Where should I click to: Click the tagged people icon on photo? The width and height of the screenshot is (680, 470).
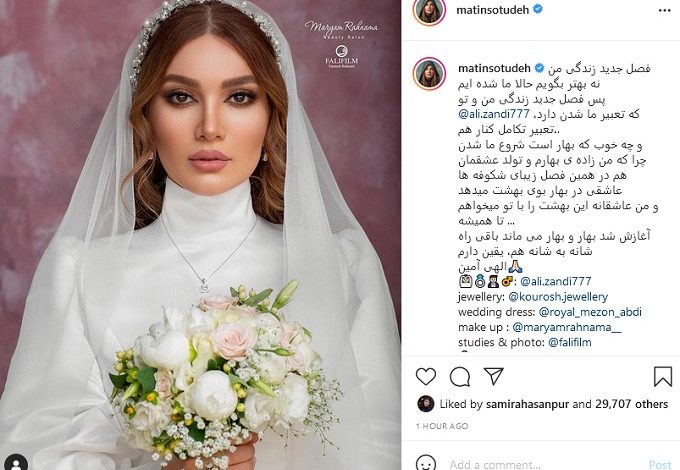(x=16, y=462)
